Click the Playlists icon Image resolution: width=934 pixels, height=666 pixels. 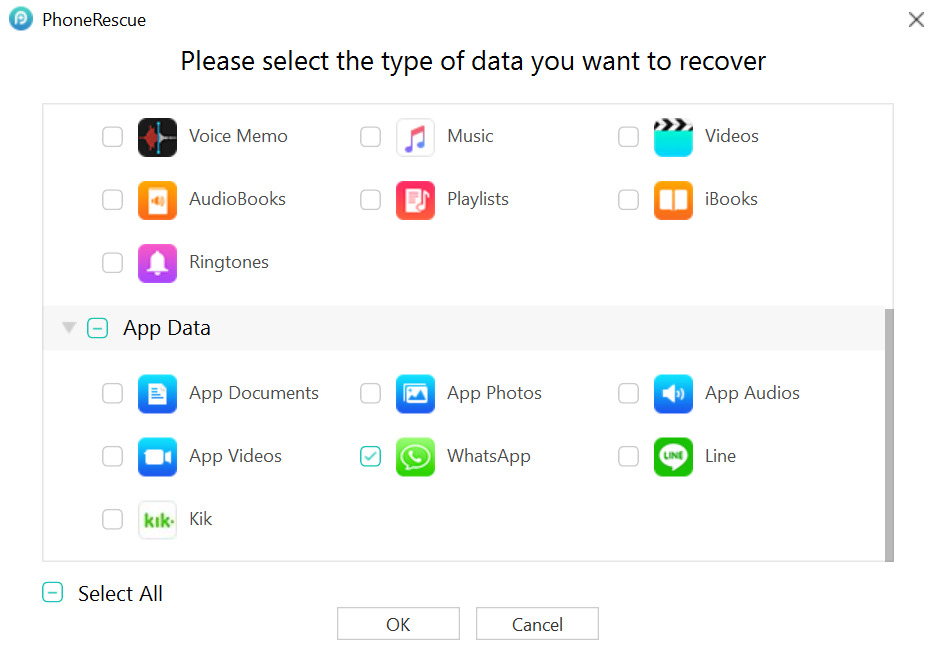(415, 200)
